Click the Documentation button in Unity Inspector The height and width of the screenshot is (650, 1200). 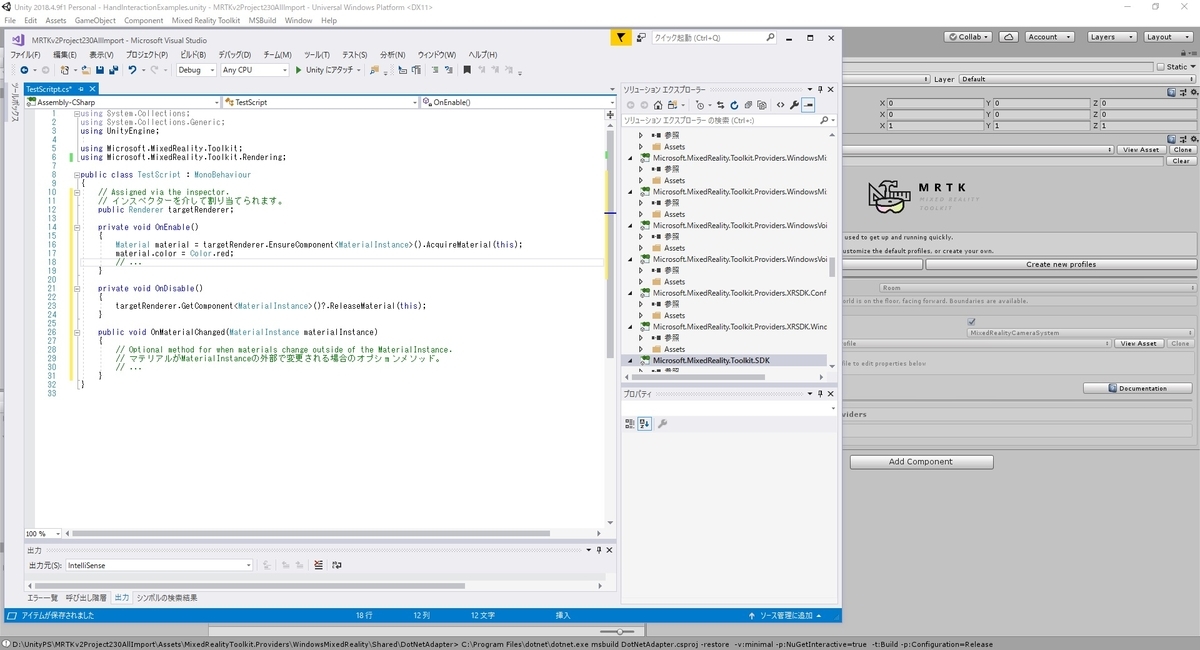[x=1137, y=388]
